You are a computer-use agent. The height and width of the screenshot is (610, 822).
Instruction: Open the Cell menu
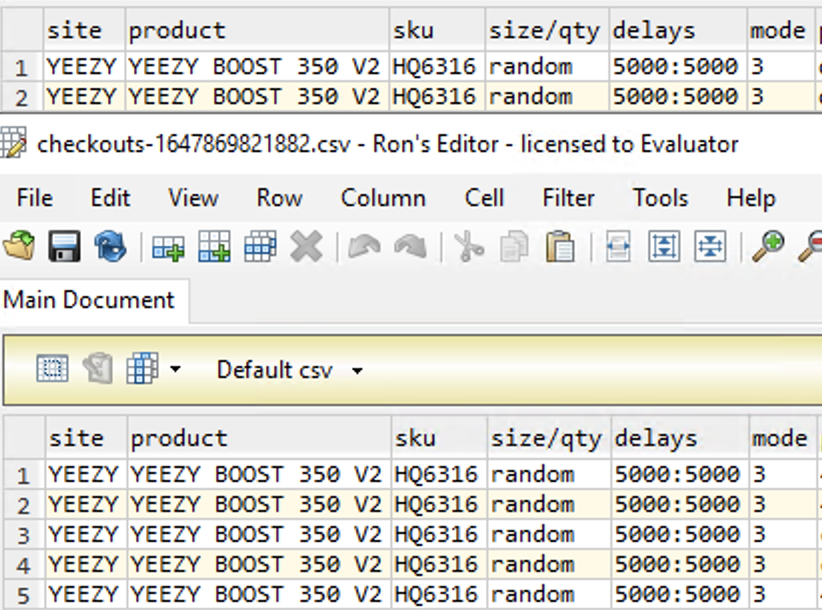coord(484,198)
